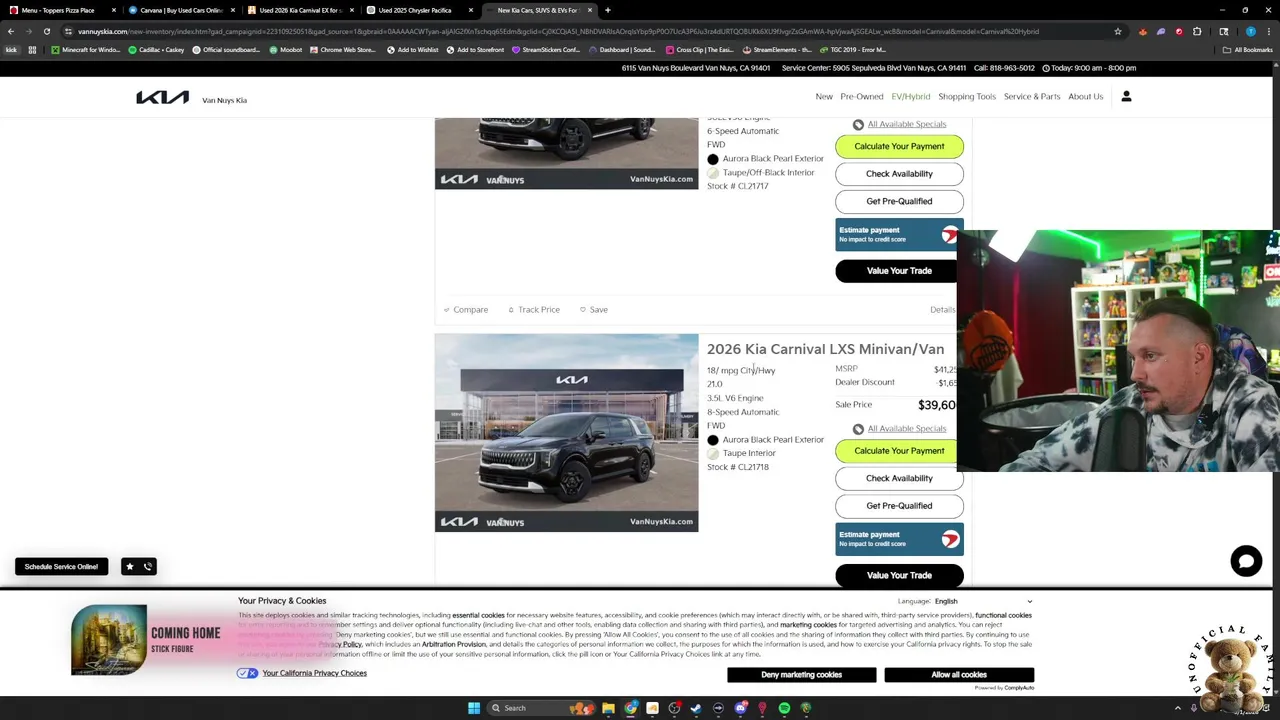
Task: Open the EV/Hybrid navigation menu
Action: 911,97
